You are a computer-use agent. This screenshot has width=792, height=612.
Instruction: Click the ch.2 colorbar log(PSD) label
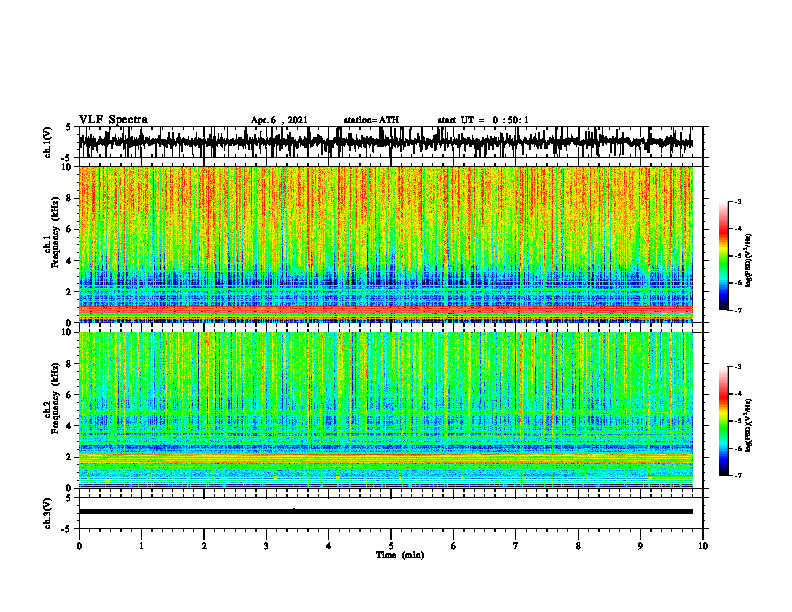click(x=749, y=425)
